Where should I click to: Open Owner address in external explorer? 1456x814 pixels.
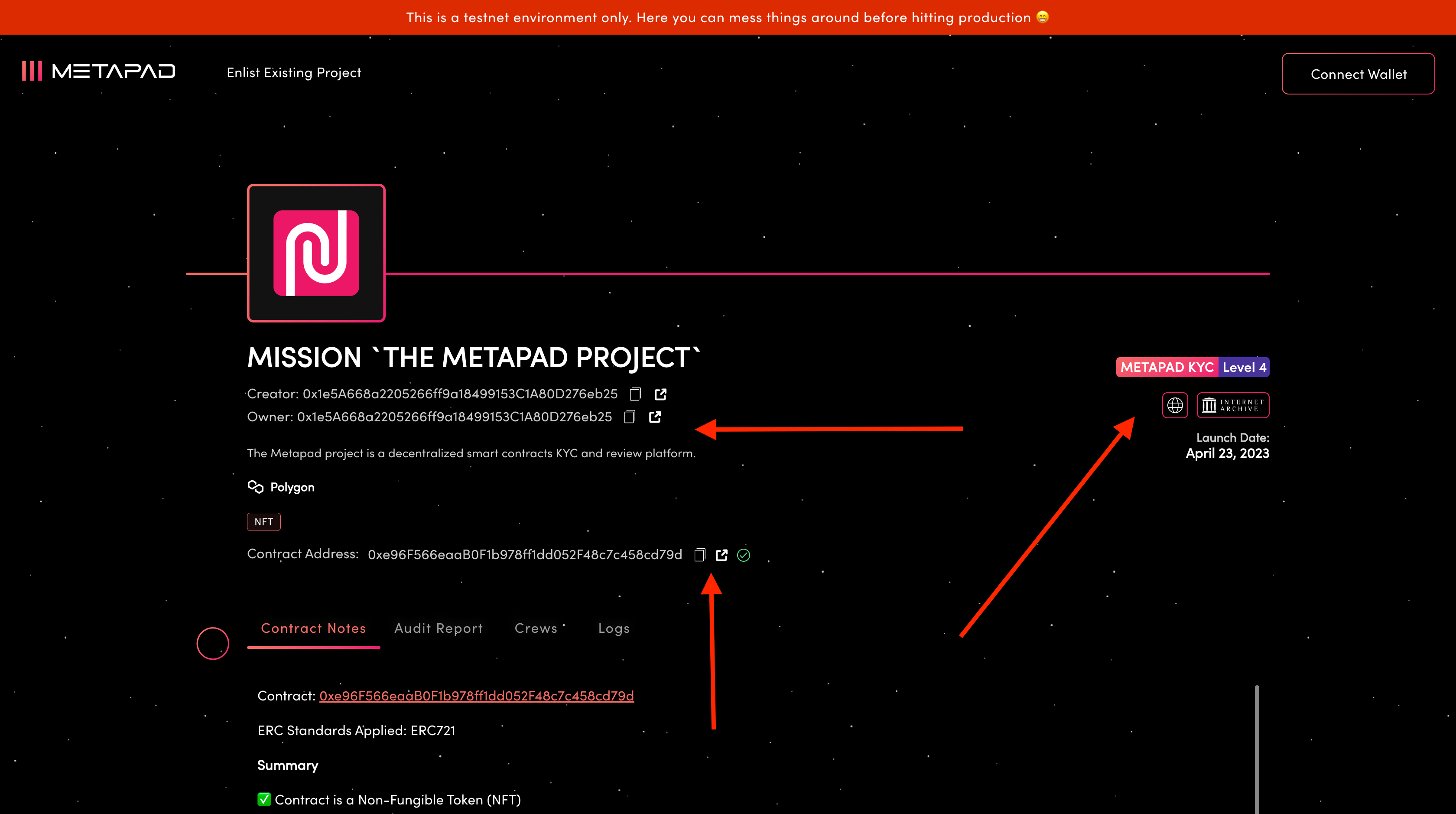[654, 417]
